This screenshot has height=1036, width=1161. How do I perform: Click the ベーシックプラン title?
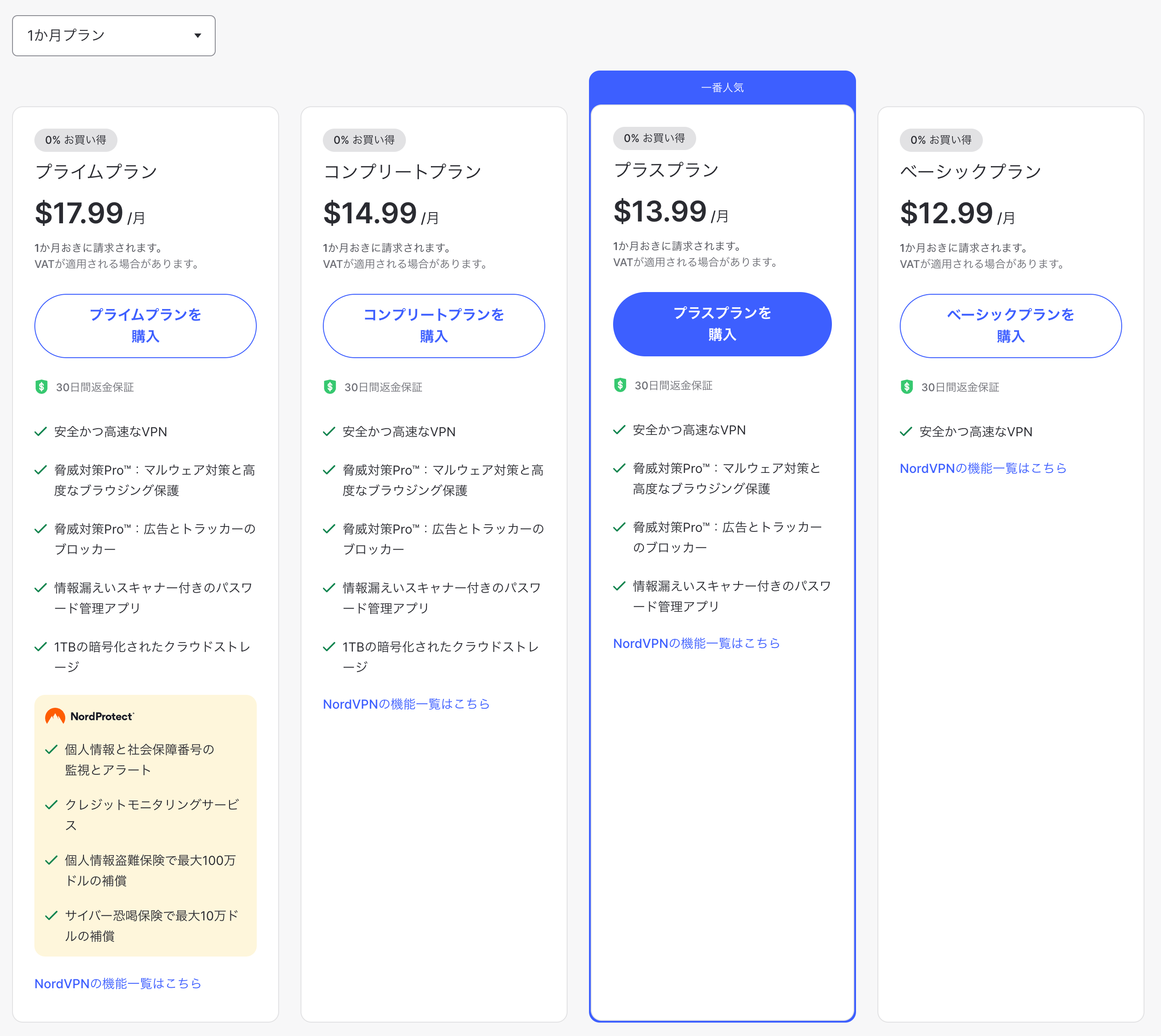[x=971, y=171]
